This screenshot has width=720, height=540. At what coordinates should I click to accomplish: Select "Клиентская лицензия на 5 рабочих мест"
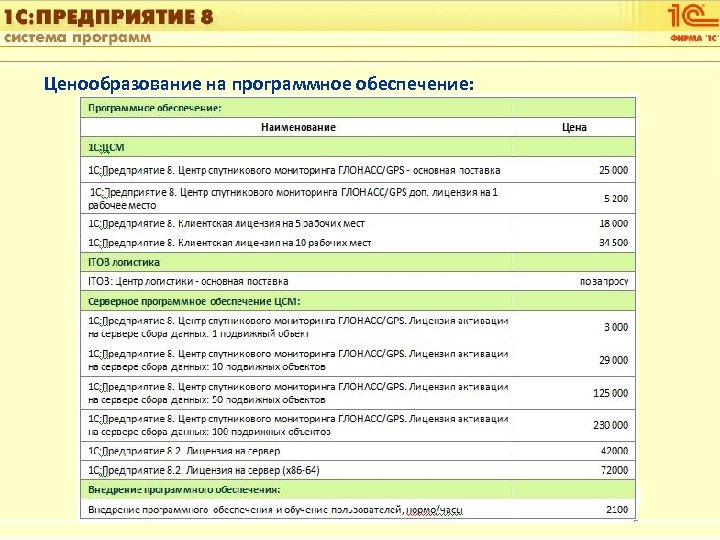pos(226,224)
